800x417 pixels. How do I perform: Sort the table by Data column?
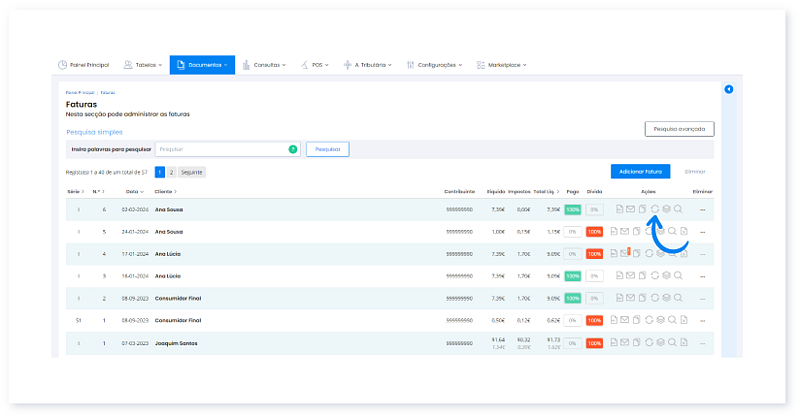(x=133, y=191)
